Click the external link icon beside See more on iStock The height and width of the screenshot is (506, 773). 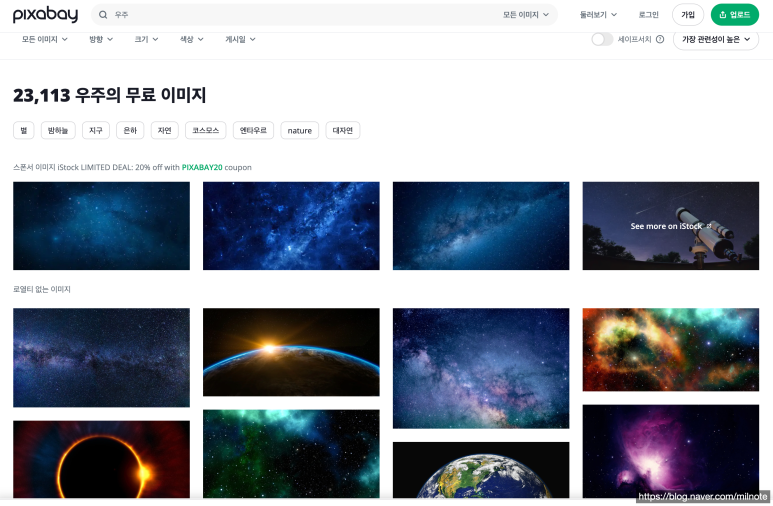709,226
